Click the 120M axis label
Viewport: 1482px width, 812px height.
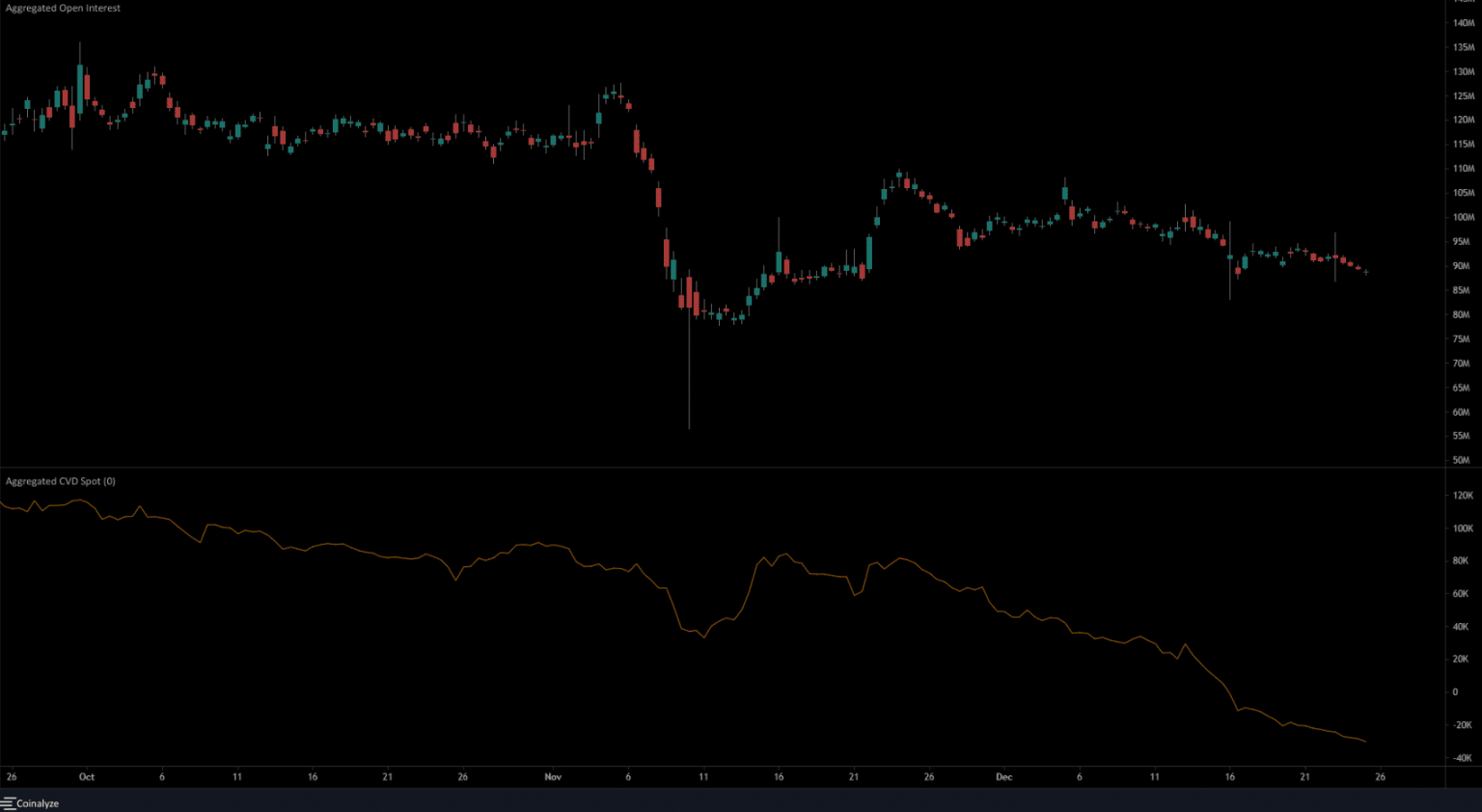pos(1463,120)
